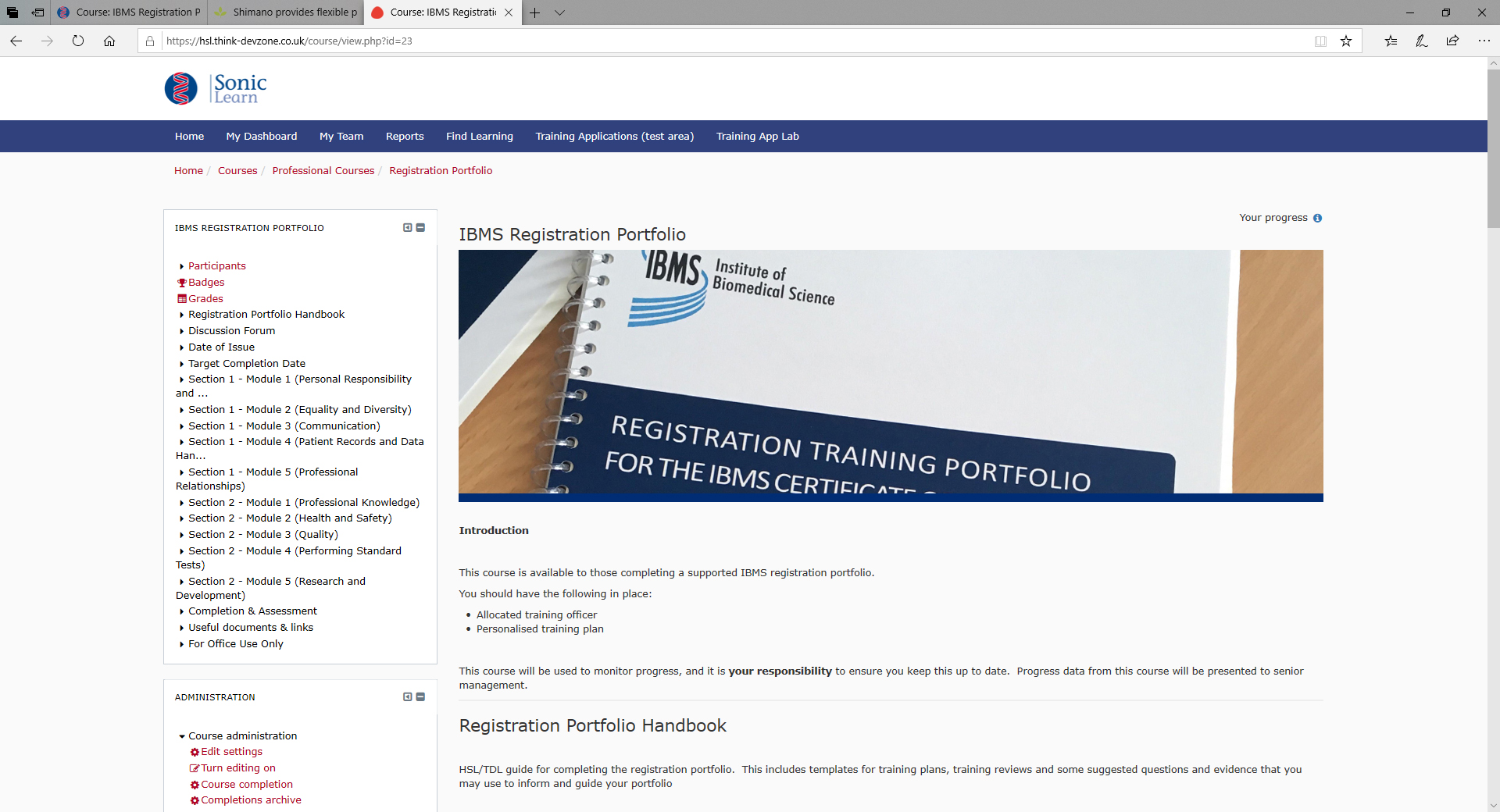The height and width of the screenshot is (812, 1500).
Task: Open the Add notes pen icon
Action: pyautogui.click(x=1421, y=41)
